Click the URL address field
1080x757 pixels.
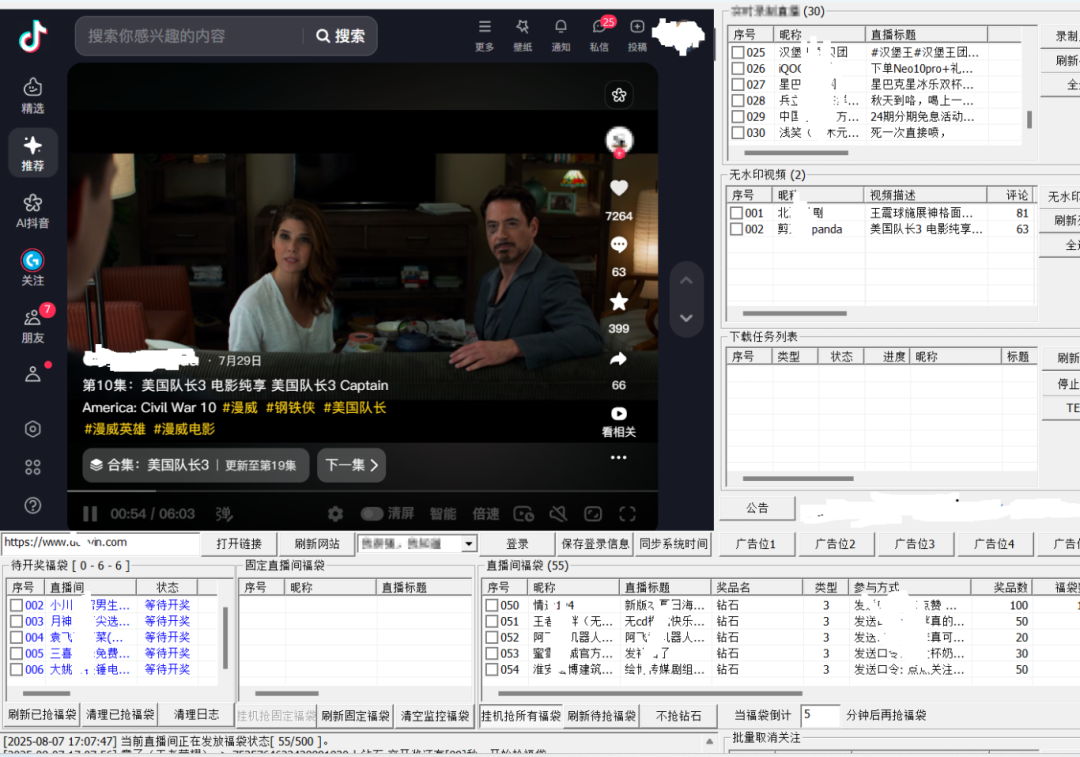pos(101,543)
